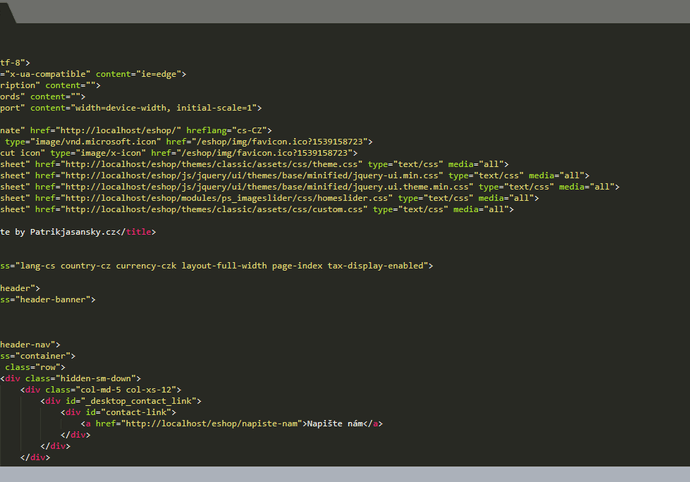Click the closing </title> tag
Image resolution: width=690 pixels, height=482 pixels.
136,232
